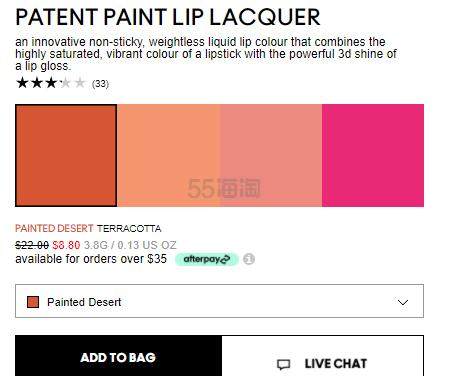Click the Patent Paint Lip Lacquer title
This screenshot has height=376, width=449.
(168, 17)
